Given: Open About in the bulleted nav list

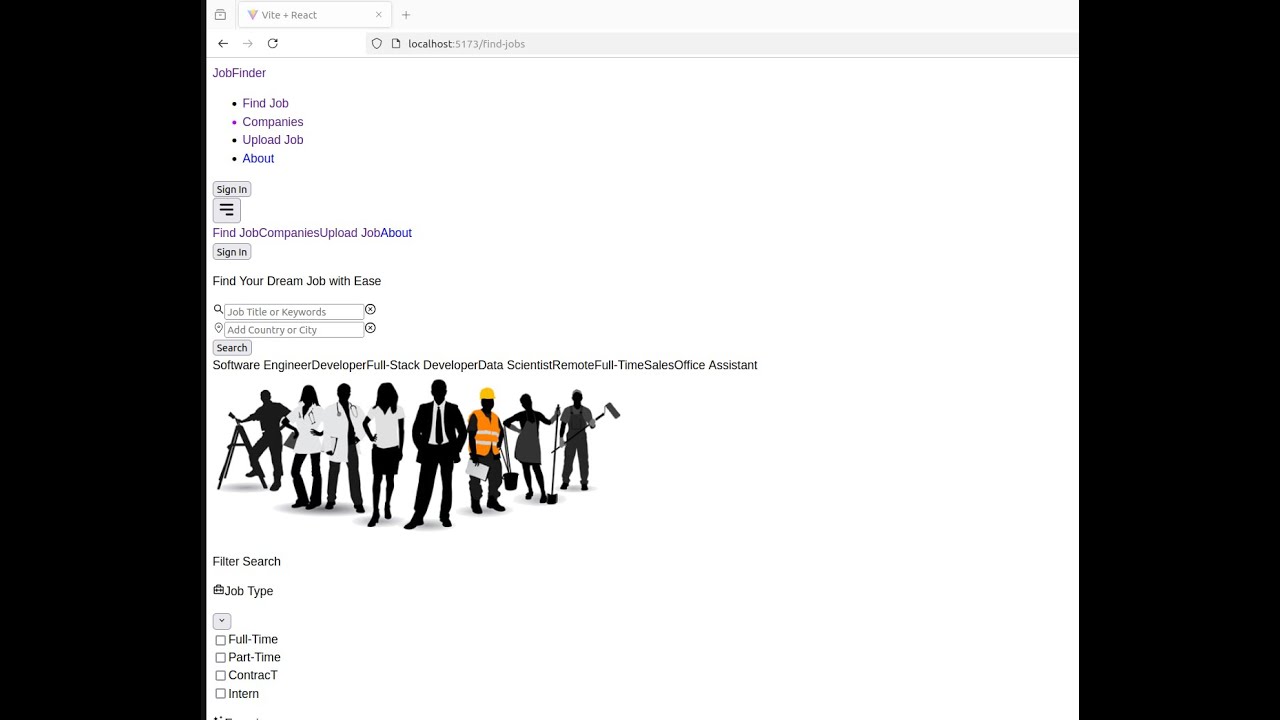Looking at the screenshot, I should tap(258, 158).
